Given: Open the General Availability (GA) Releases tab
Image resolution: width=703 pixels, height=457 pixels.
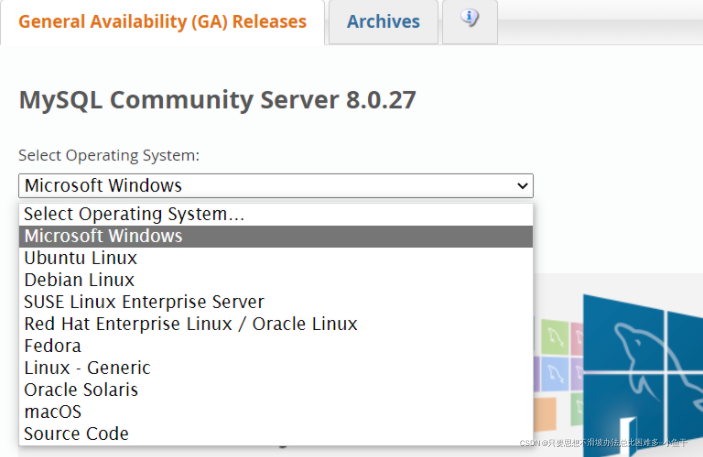Looking at the screenshot, I should tap(162, 22).
